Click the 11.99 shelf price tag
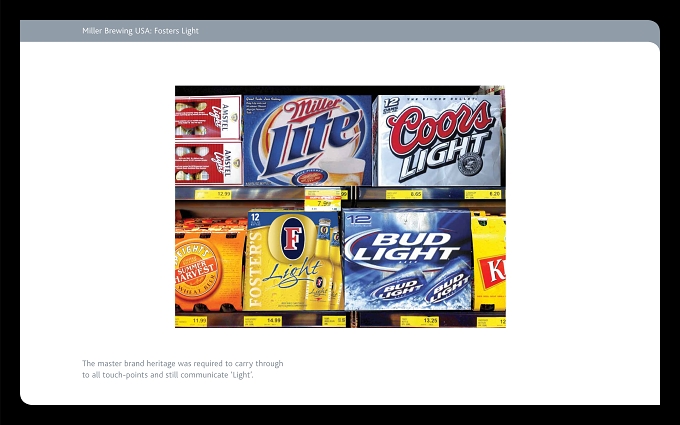Screen dimensions: 680x425 coord(191,321)
